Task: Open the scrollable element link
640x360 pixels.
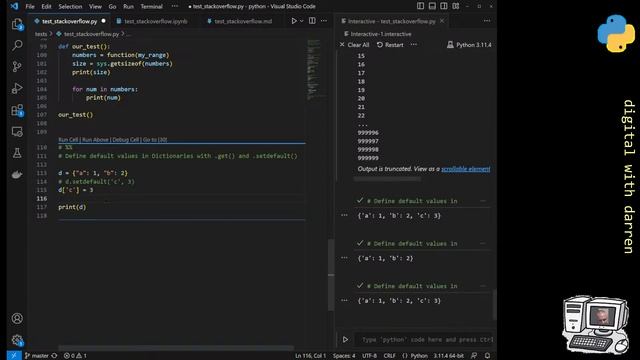Action: point(466,169)
